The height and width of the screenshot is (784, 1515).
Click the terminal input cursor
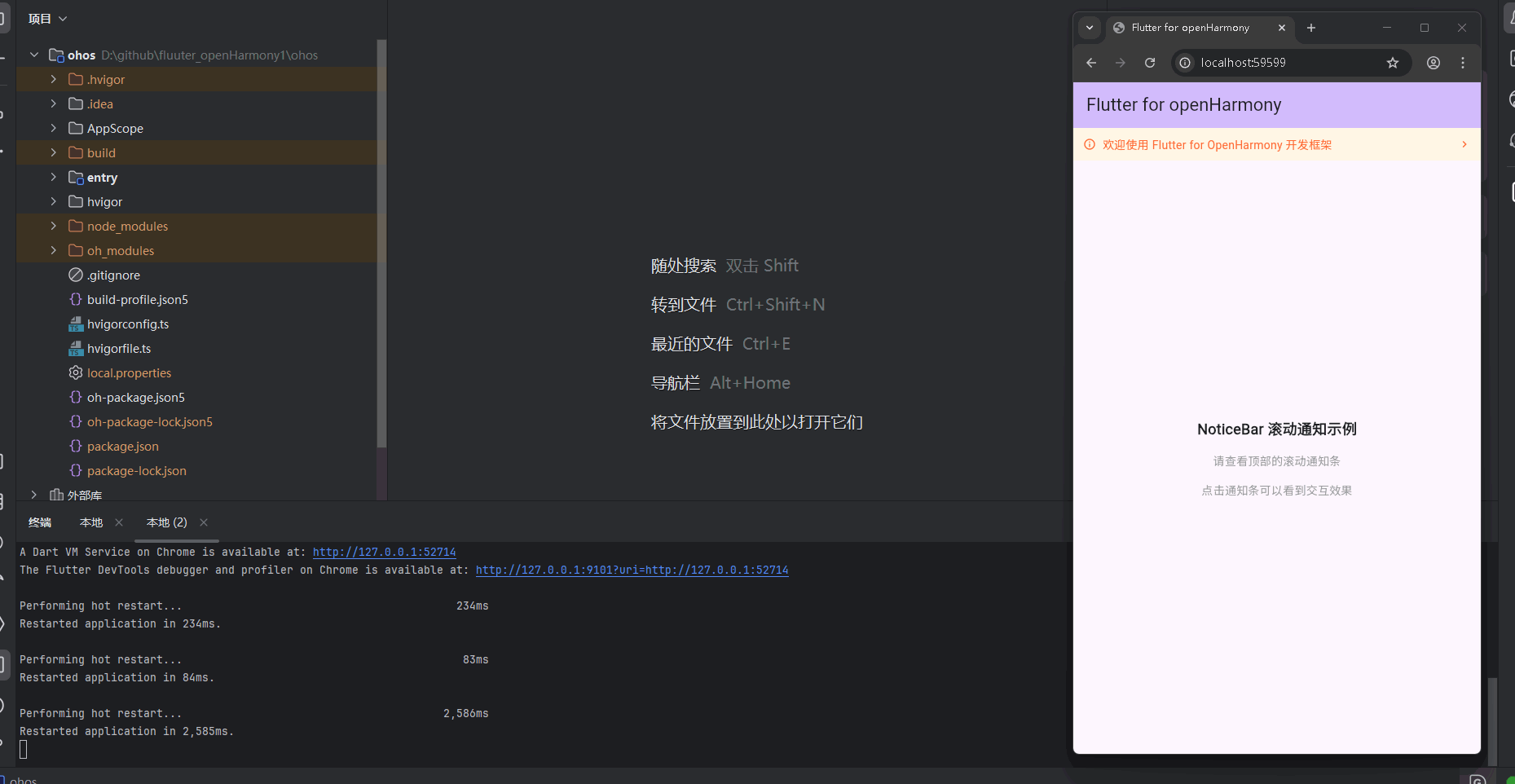pos(24,749)
